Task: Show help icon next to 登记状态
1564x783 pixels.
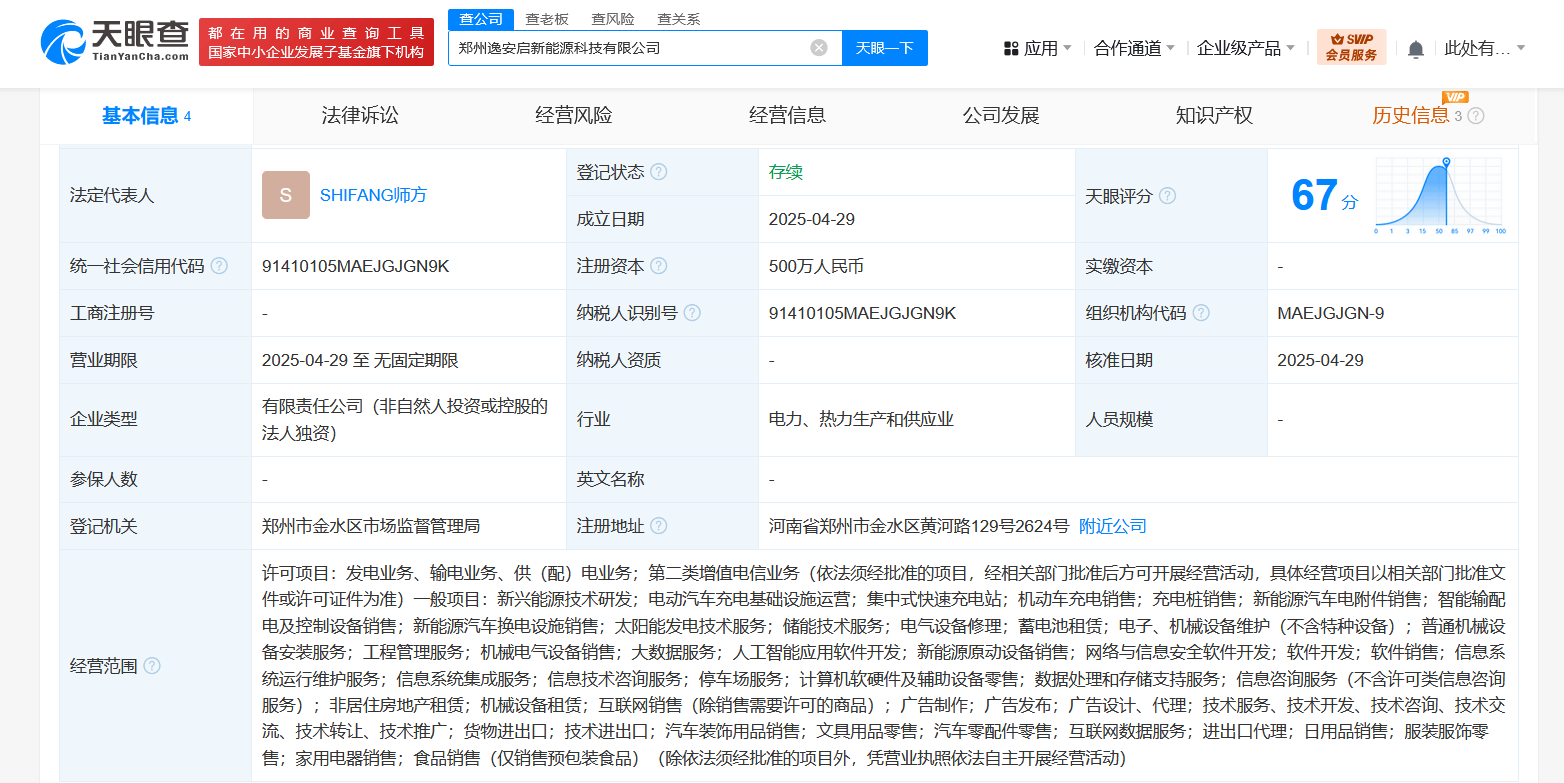Action: [658, 172]
